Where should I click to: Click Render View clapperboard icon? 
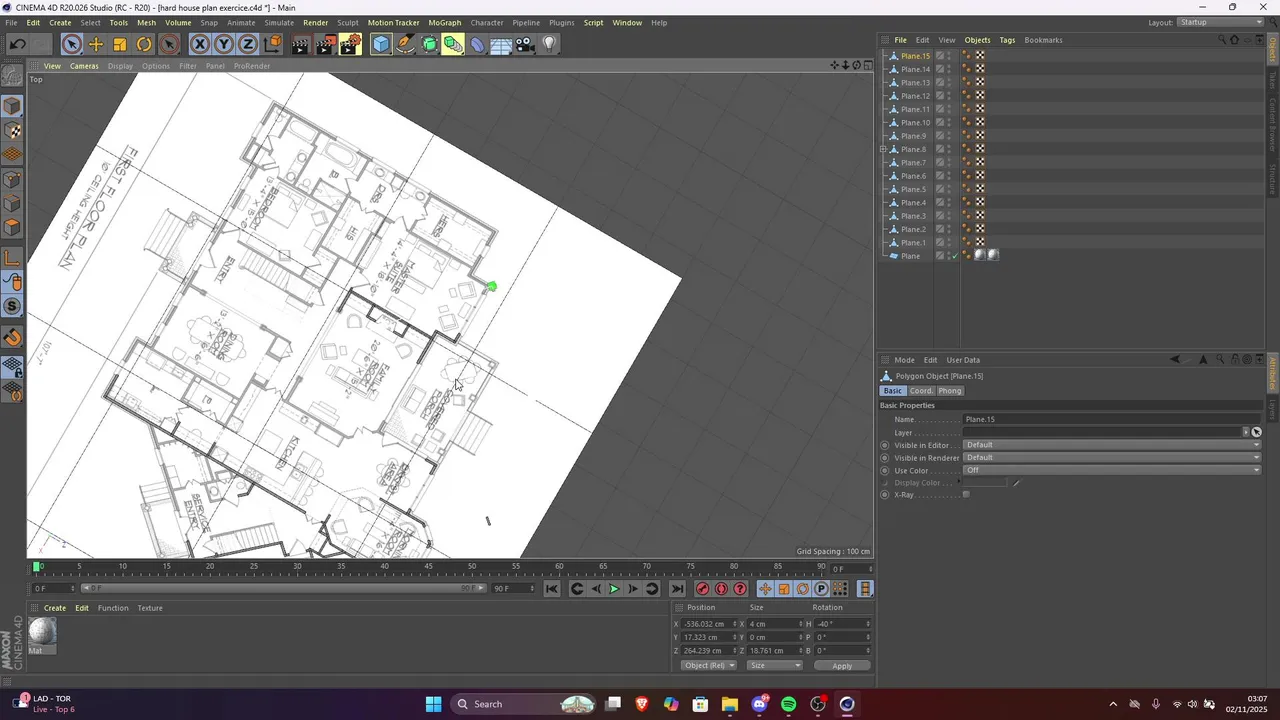tap(300, 44)
